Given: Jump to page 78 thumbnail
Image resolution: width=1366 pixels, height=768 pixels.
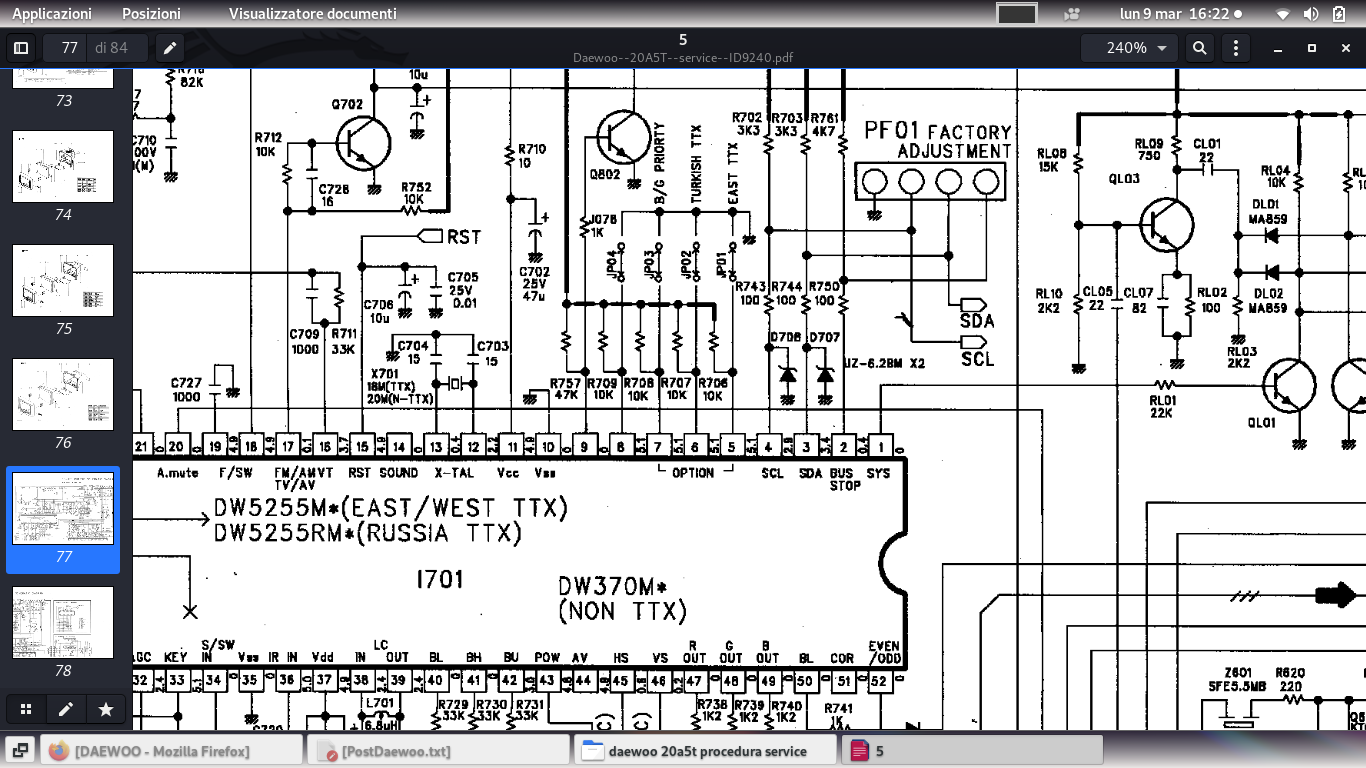Looking at the screenshot, I should (x=63, y=622).
